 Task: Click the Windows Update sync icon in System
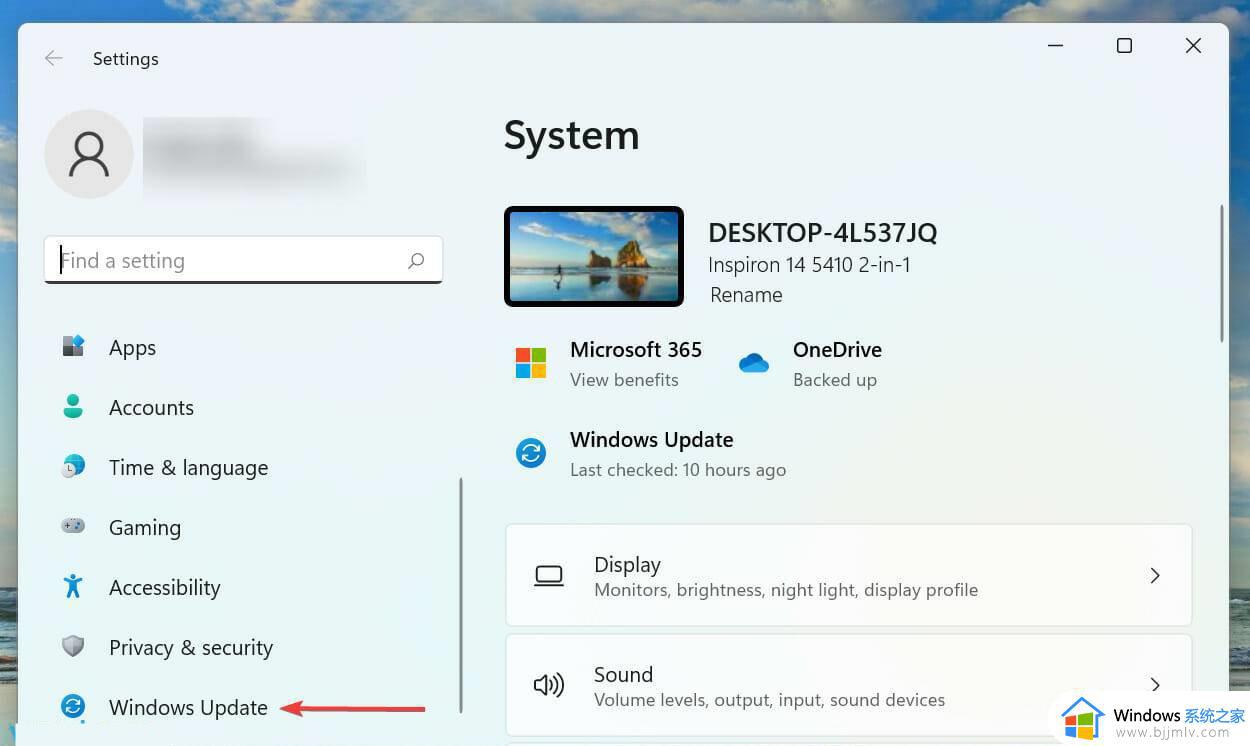click(x=531, y=453)
